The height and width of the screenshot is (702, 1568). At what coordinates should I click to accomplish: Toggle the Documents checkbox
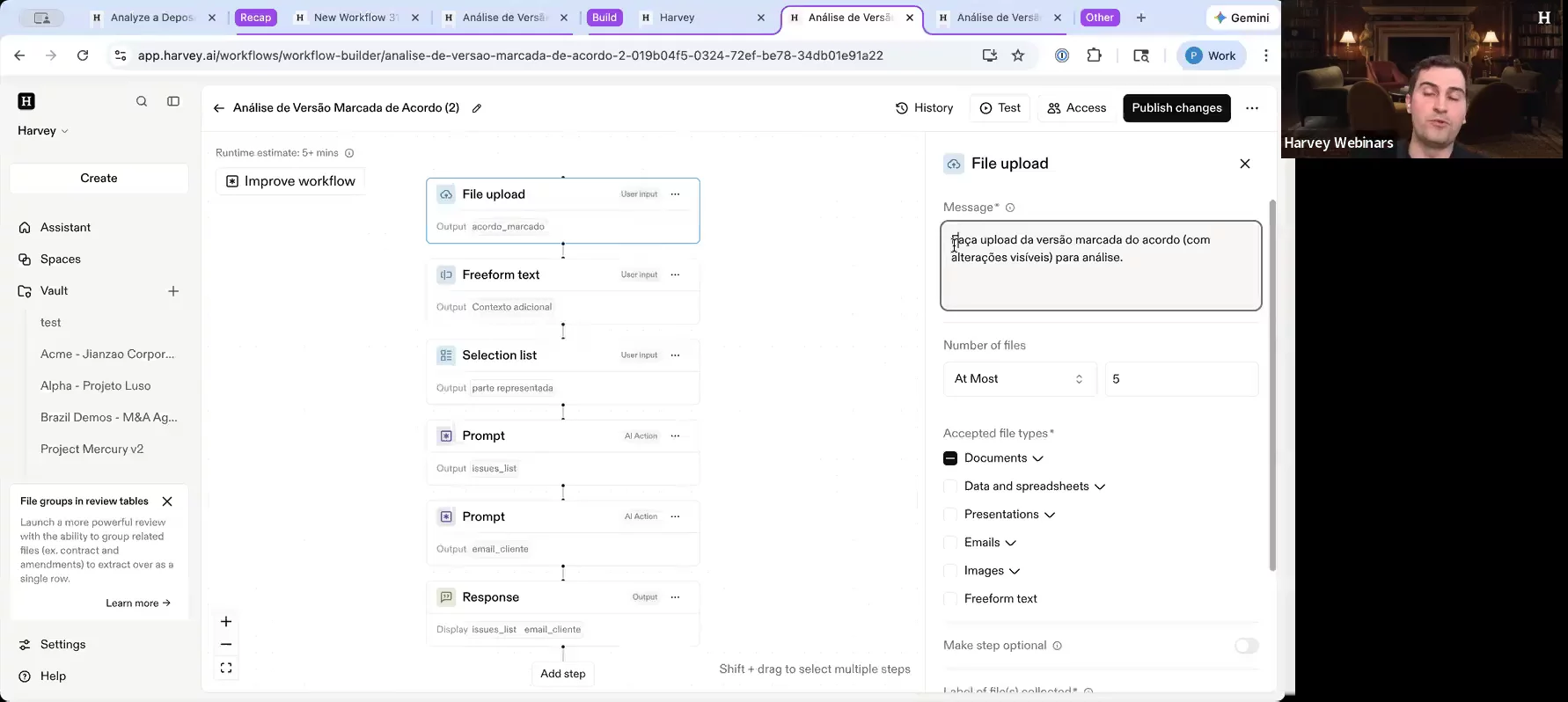coord(950,458)
